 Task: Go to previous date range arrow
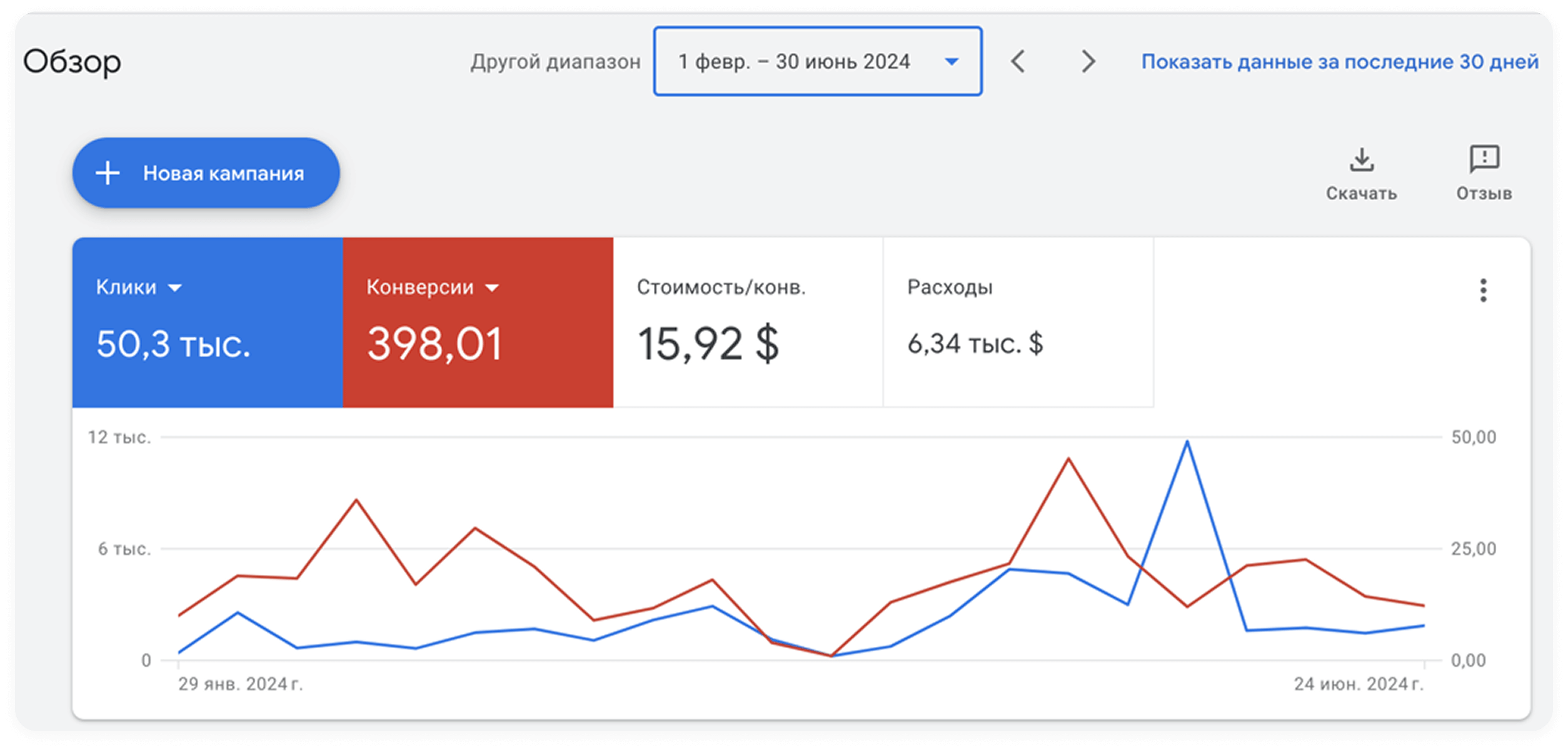coord(1018,61)
